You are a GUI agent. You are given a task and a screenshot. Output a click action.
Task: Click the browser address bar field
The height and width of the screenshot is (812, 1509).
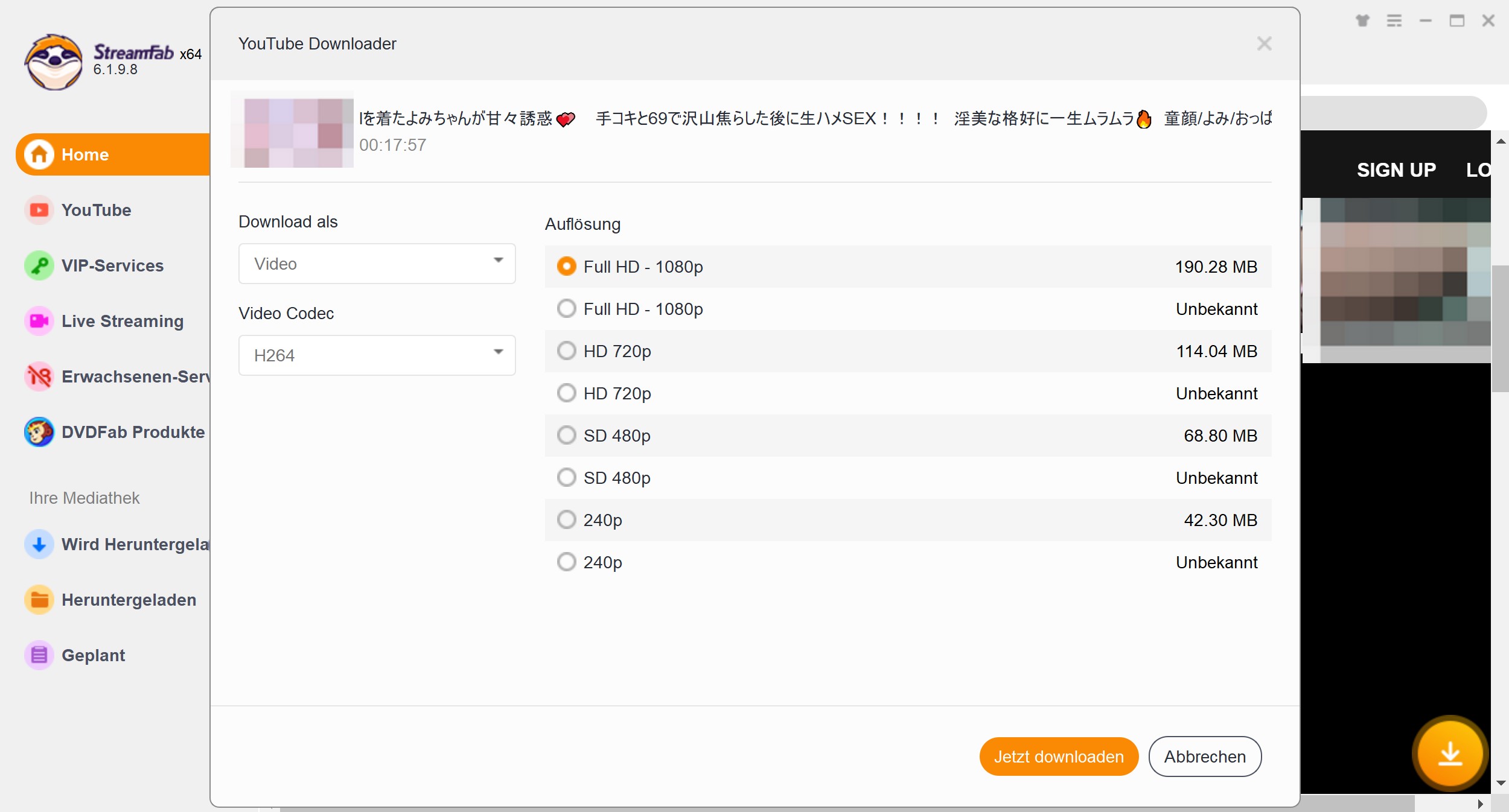click(x=1393, y=112)
